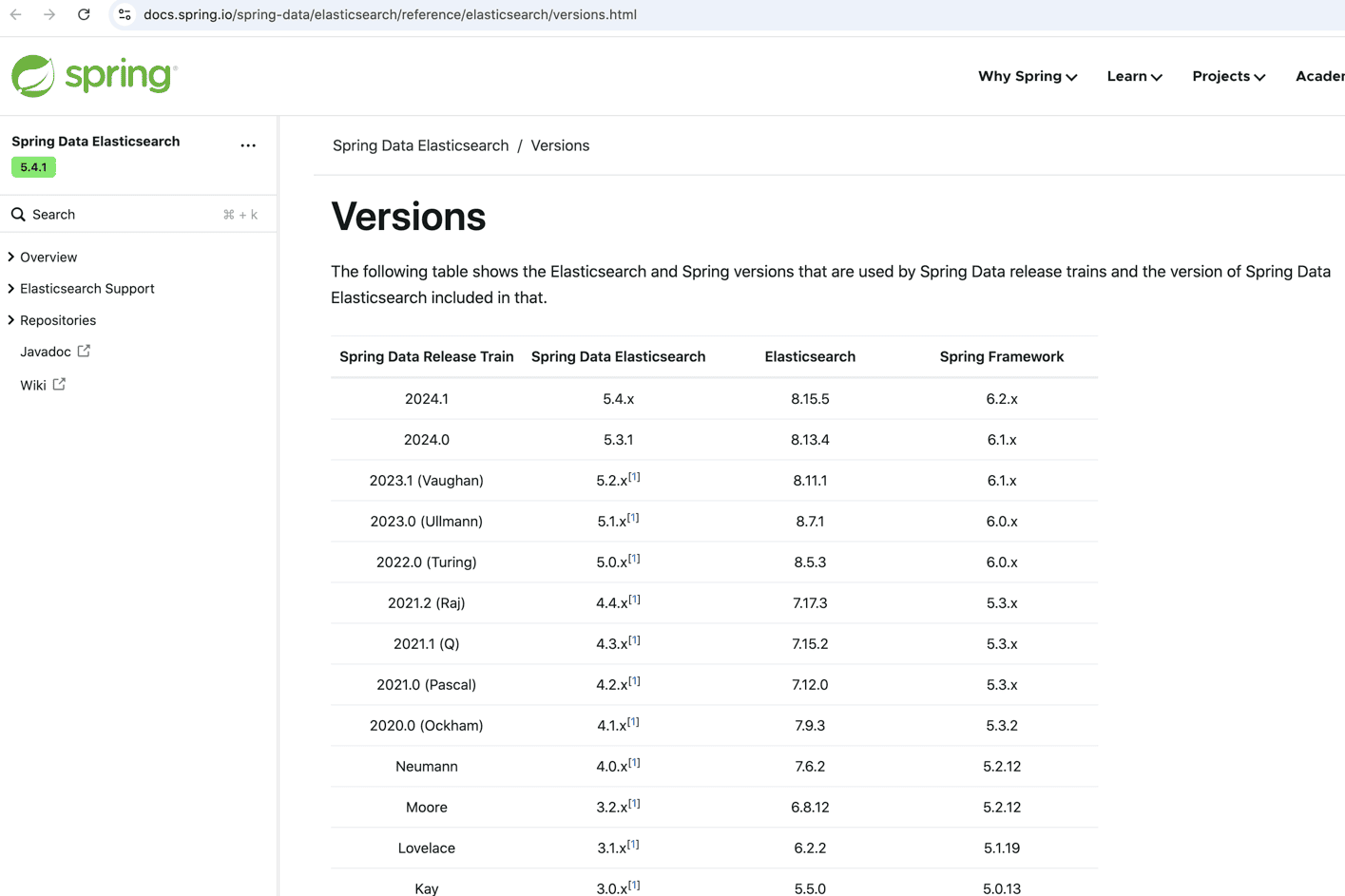Click the Spring Data Release Train column header
The image size is (1345, 896).
click(426, 357)
